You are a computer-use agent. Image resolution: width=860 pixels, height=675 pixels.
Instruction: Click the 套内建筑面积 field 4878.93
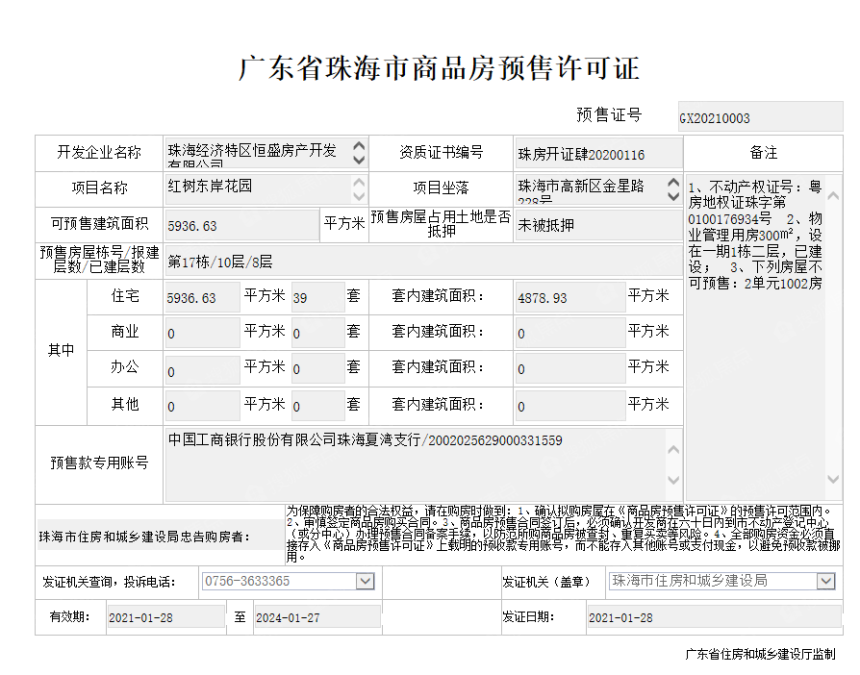coord(570,298)
